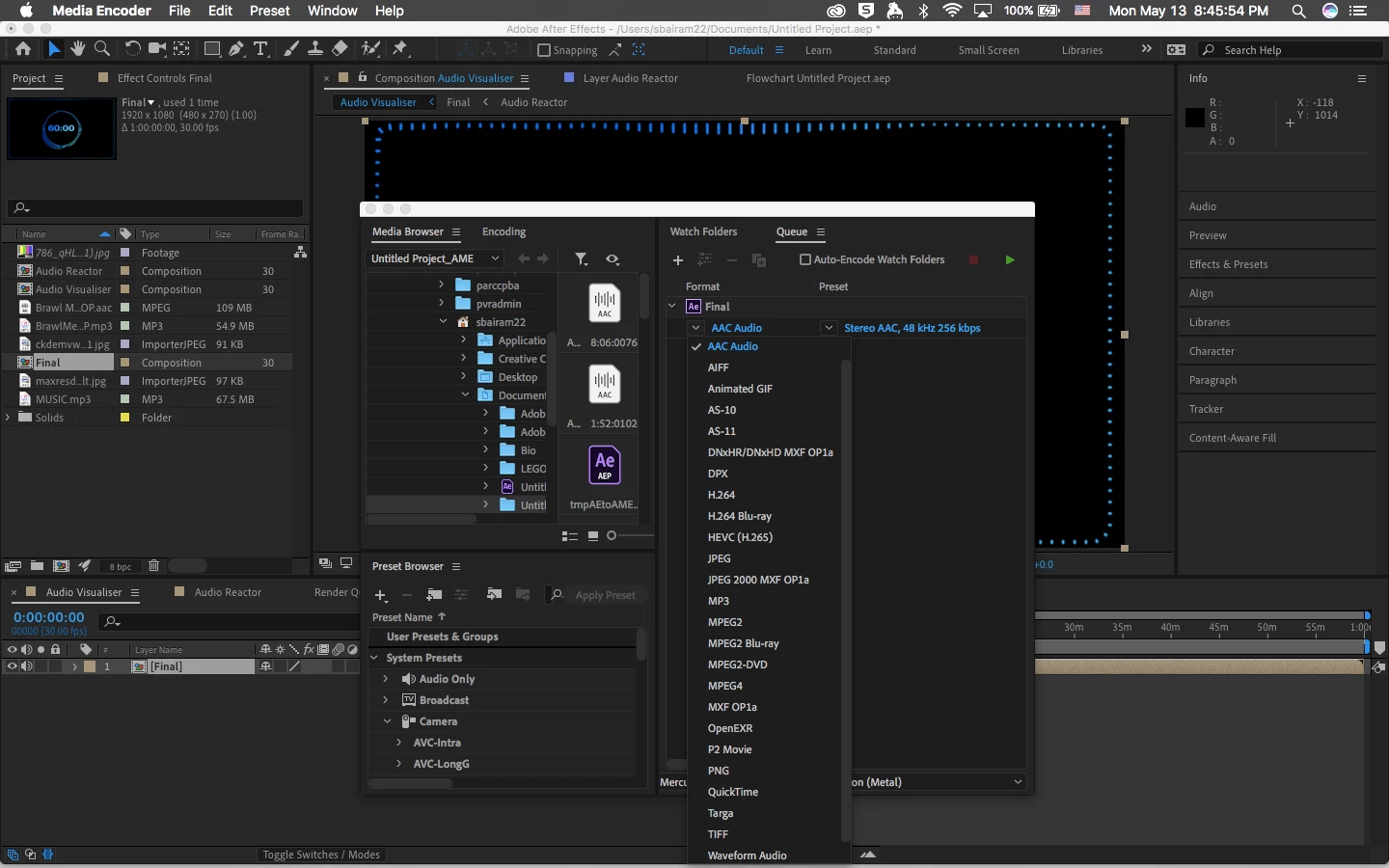Collapse System Presets group
Viewport: 1389px width, 868px height.
pyautogui.click(x=375, y=658)
